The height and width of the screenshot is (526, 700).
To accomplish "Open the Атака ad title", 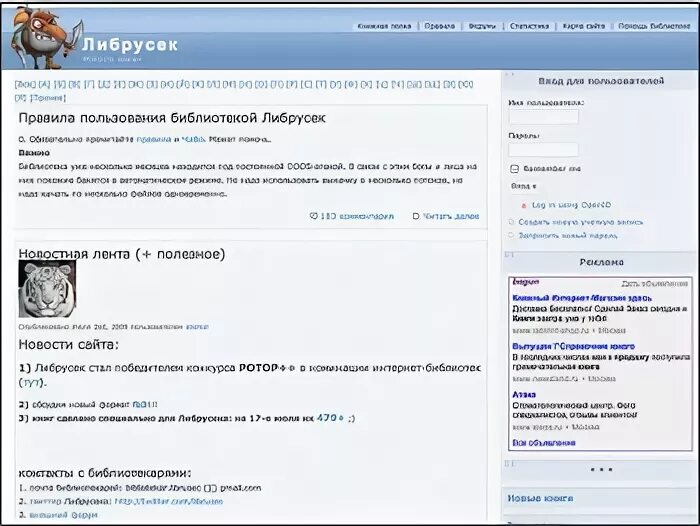I will point(524,395).
